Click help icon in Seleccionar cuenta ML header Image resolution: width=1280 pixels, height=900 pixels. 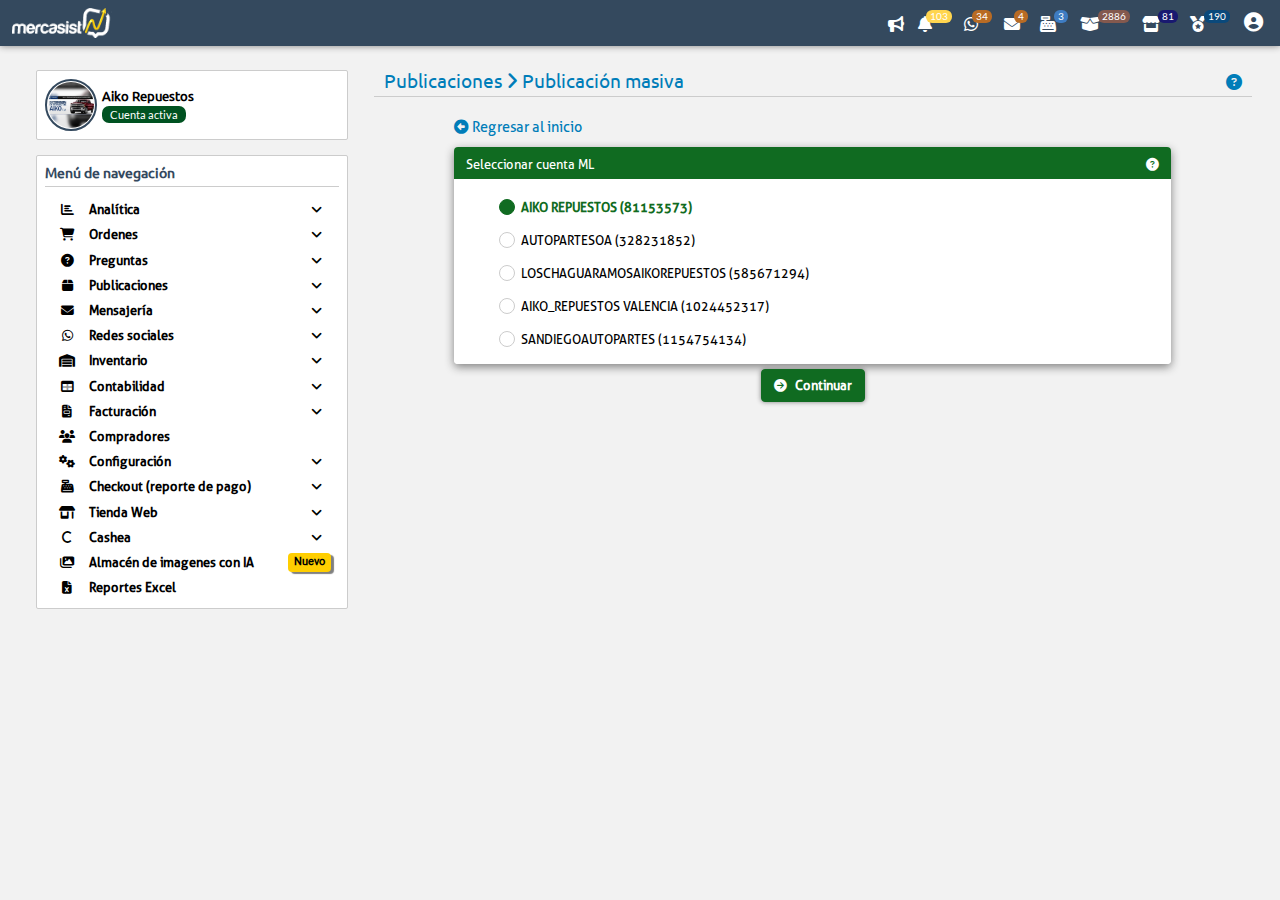point(1152,164)
